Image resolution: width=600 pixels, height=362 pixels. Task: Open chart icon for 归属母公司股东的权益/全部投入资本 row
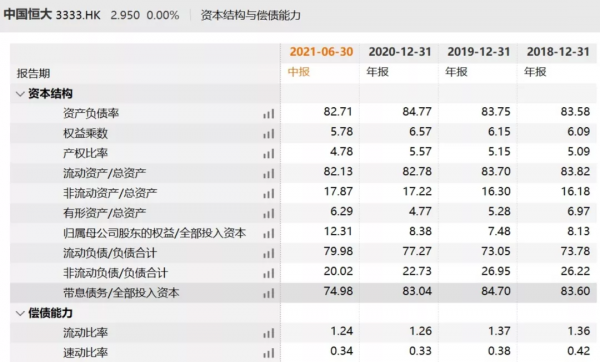coord(269,233)
